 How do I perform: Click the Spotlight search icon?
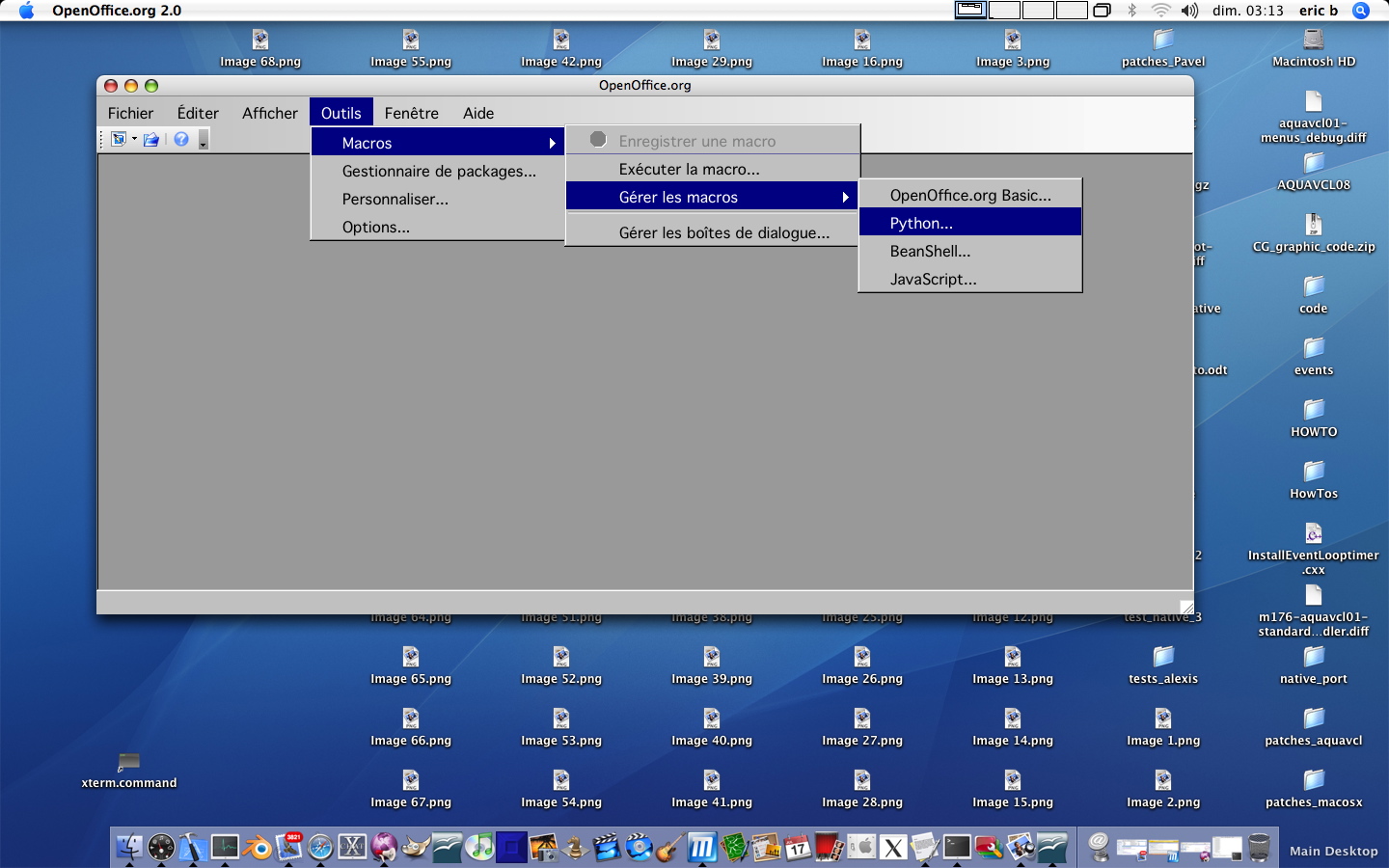click(1361, 11)
